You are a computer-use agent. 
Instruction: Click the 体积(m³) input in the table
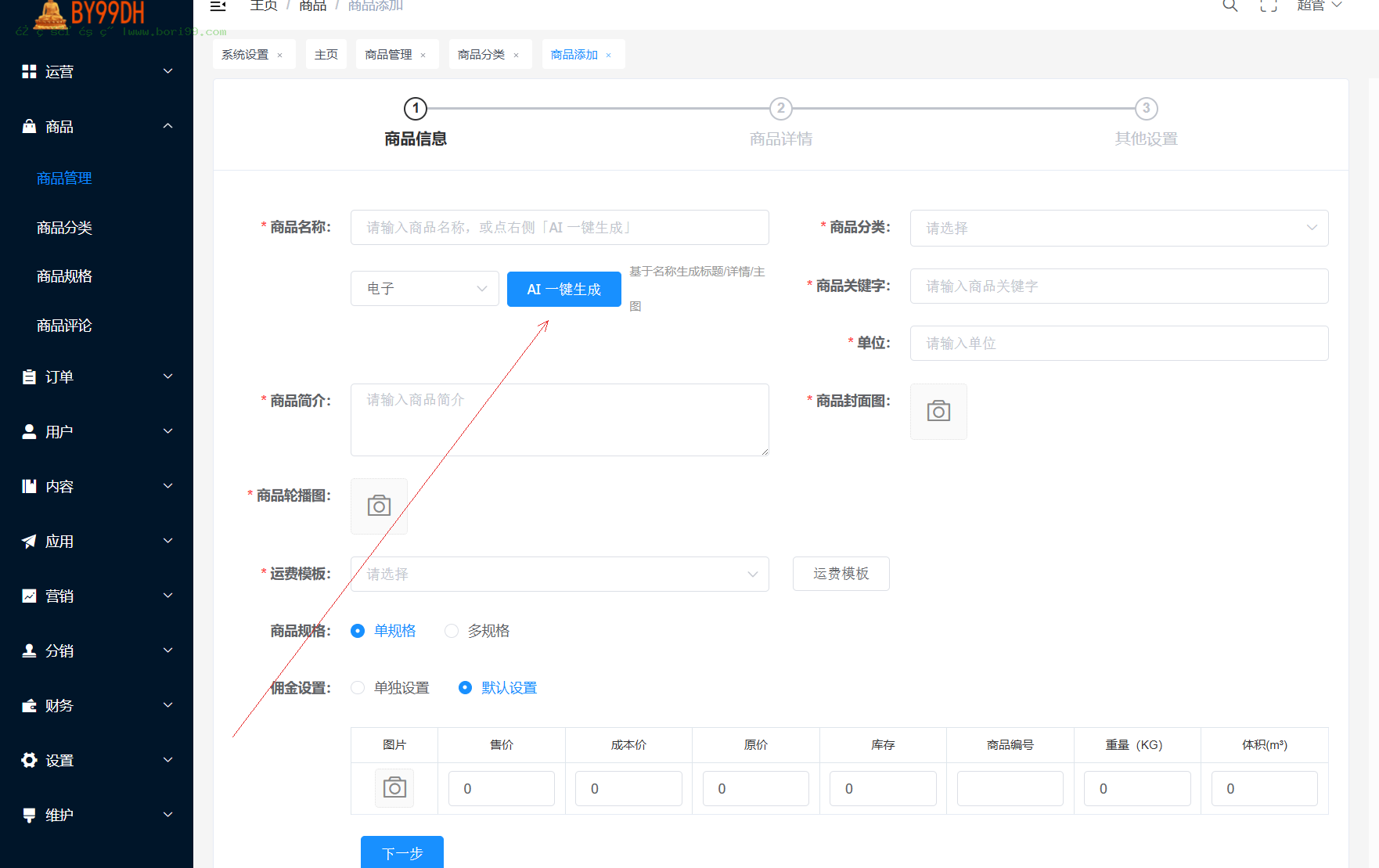pyautogui.click(x=1265, y=788)
